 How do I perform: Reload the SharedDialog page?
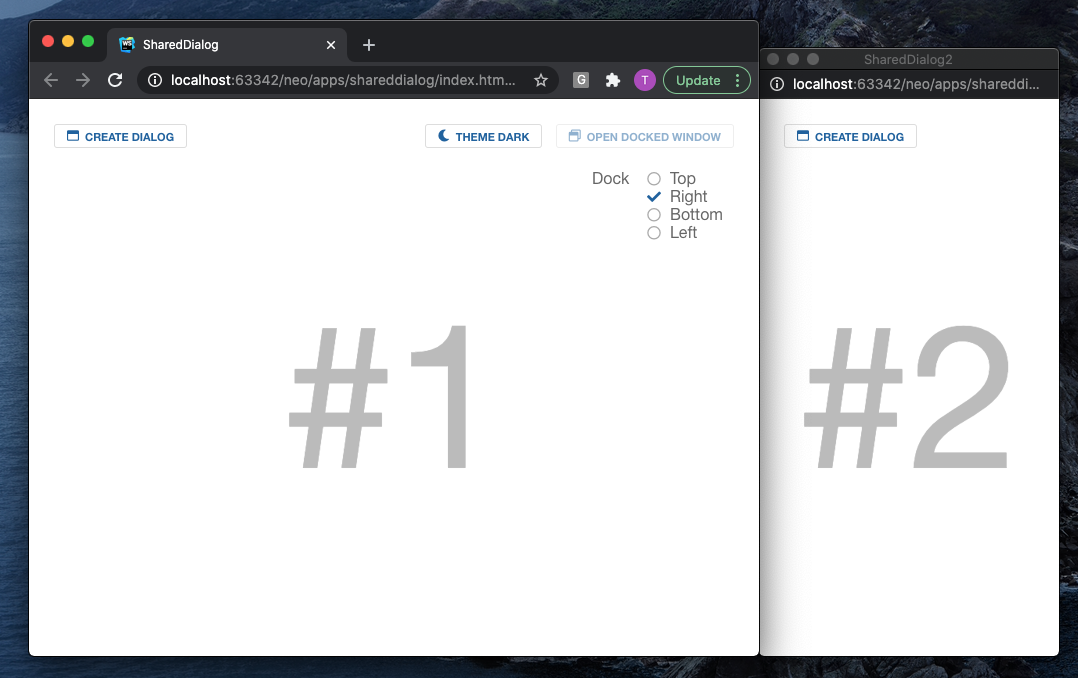click(115, 80)
